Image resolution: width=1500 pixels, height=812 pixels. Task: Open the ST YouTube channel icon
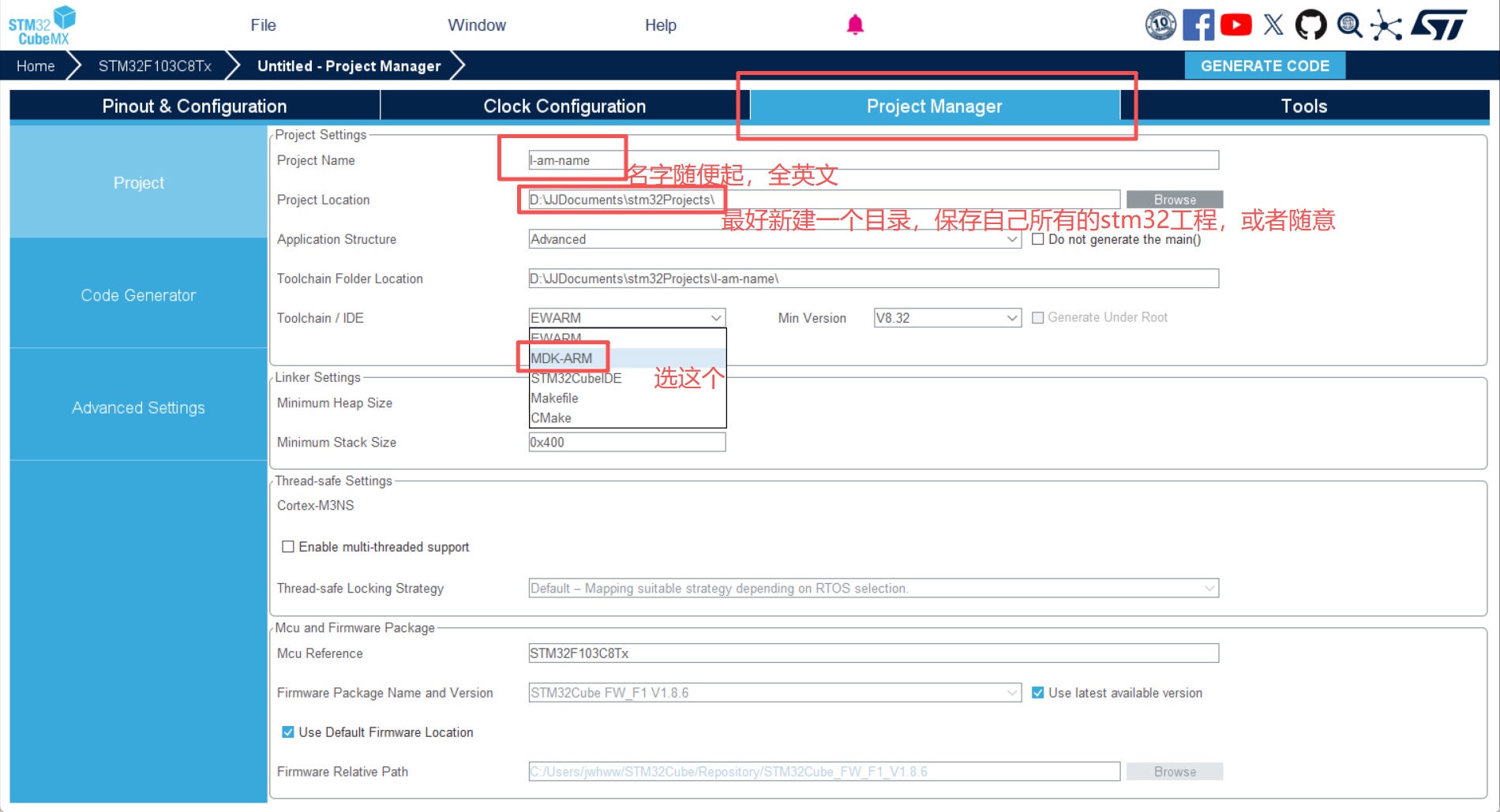pos(1236,25)
